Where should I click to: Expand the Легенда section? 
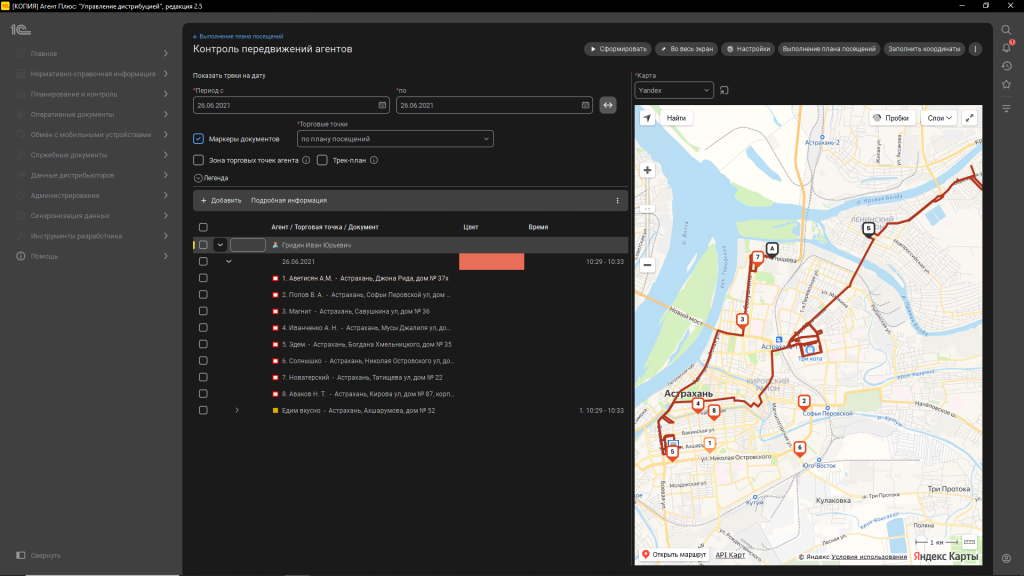pos(198,178)
